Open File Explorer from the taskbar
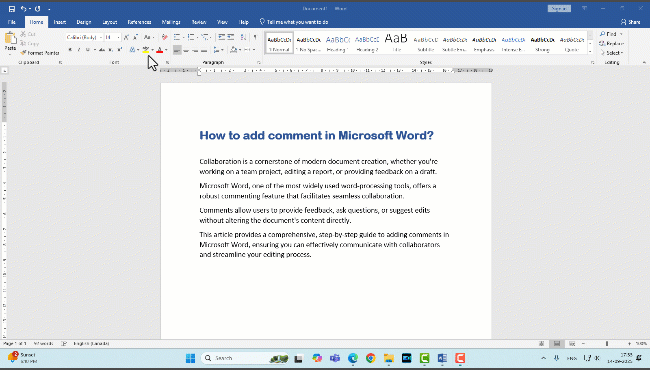This screenshot has width=650, height=370. click(x=388, y=358)
